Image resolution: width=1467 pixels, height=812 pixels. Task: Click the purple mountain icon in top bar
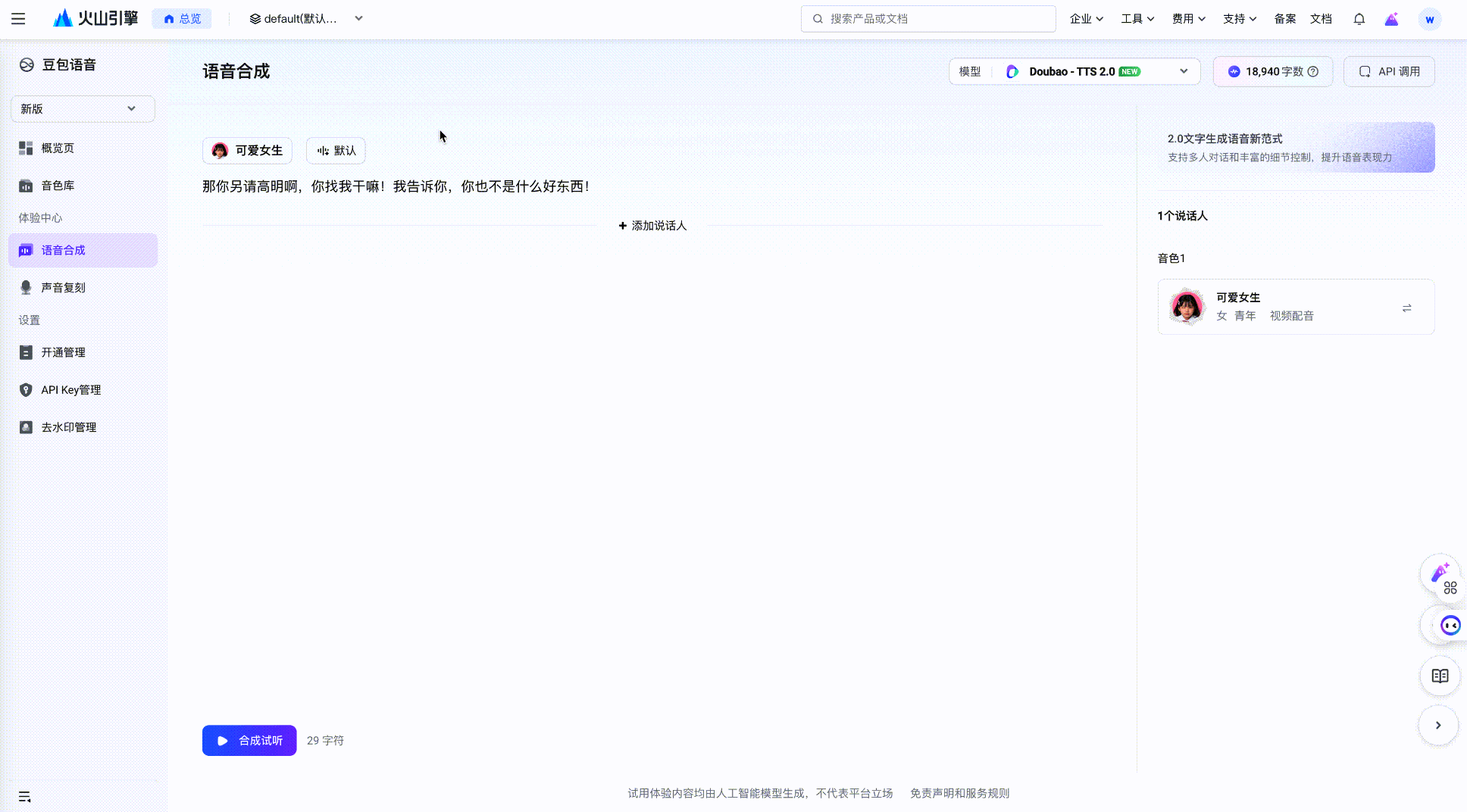pyautogui.click(x=1392, y=19)
